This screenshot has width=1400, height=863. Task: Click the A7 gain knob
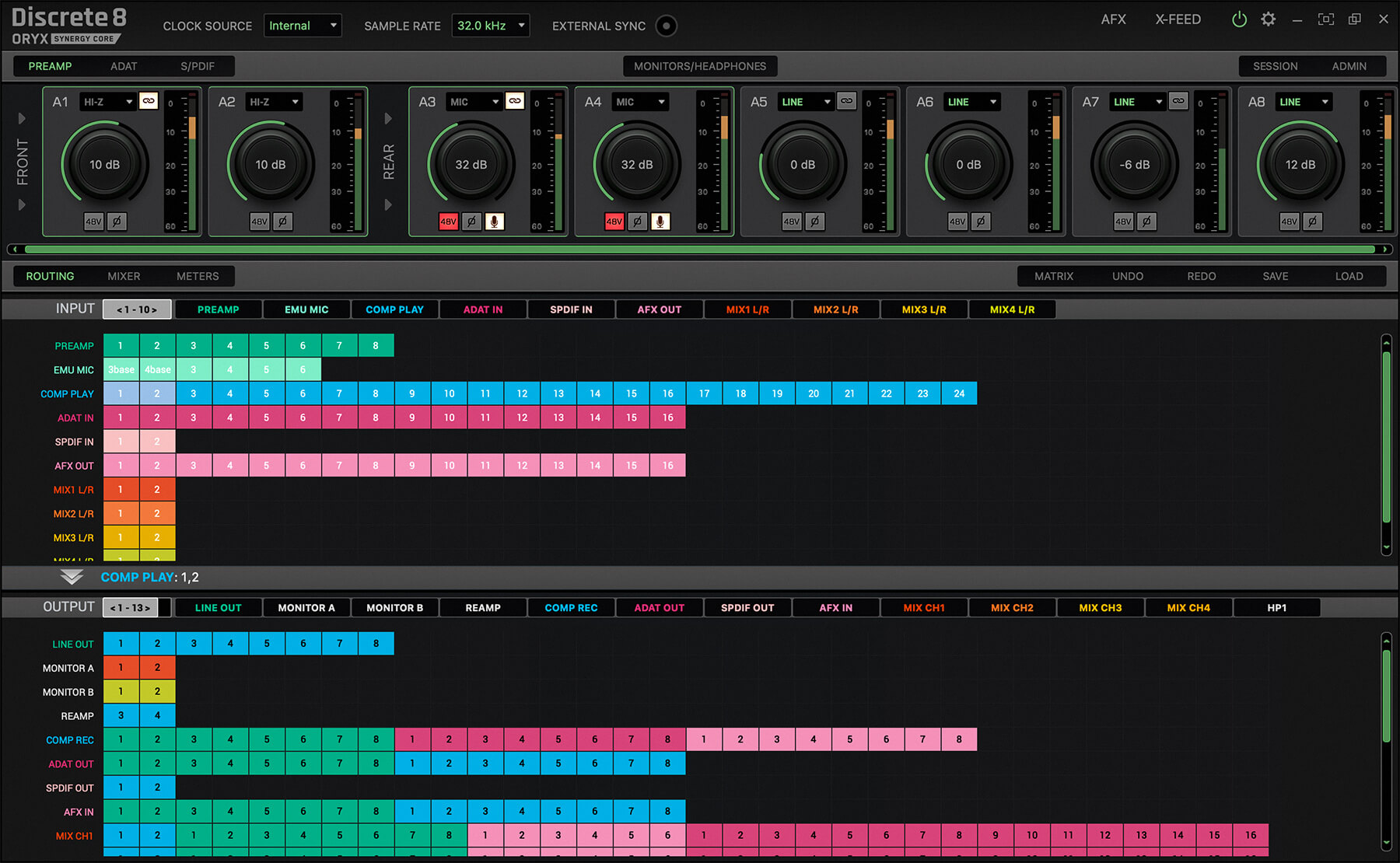click(1134, 165)
